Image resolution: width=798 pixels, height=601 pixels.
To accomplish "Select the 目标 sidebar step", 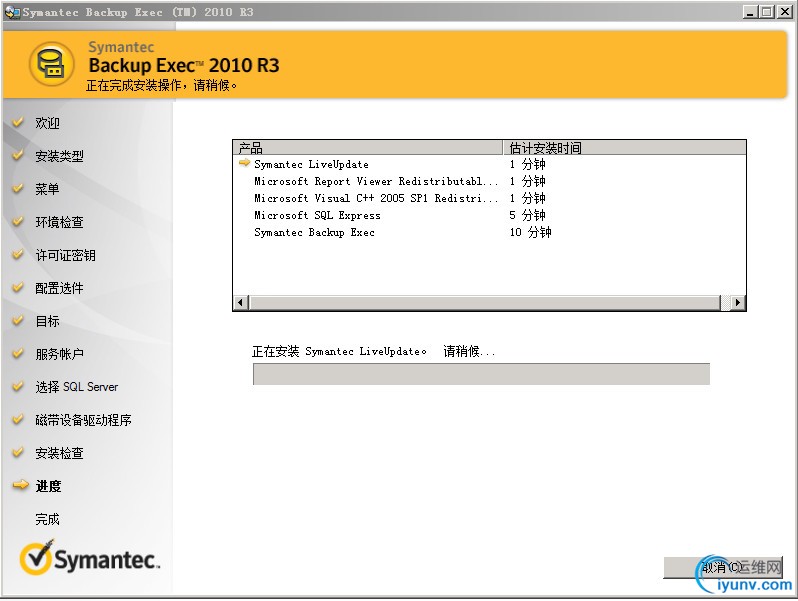I will click(47, 322).
